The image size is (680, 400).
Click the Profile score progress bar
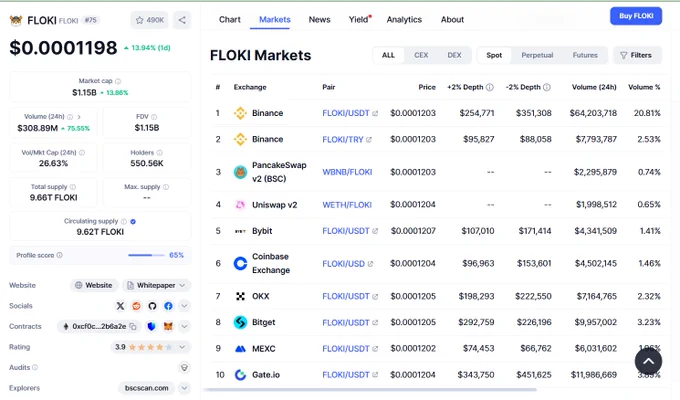click(x=146, y=255)
